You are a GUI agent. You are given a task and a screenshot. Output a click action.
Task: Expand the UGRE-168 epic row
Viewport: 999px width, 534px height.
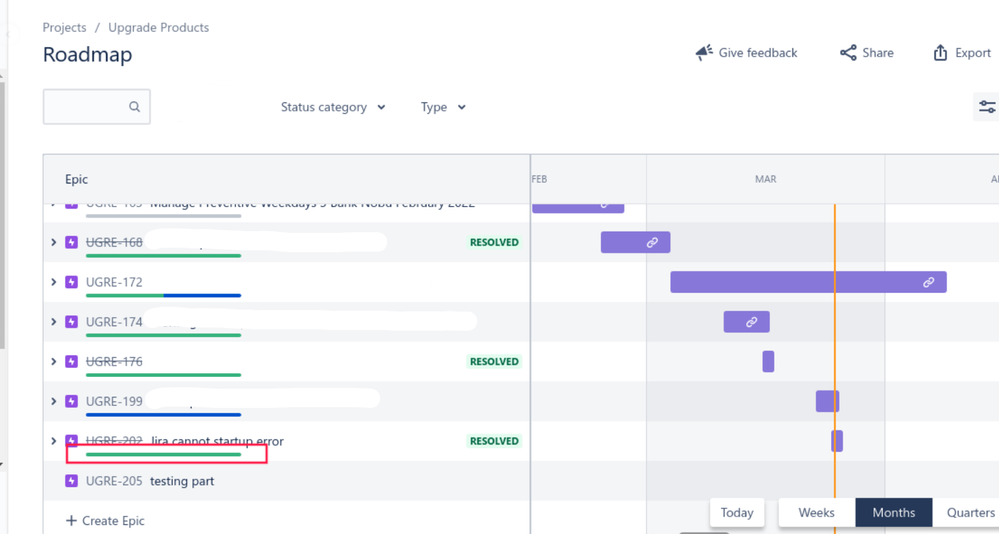pos(54,242)
